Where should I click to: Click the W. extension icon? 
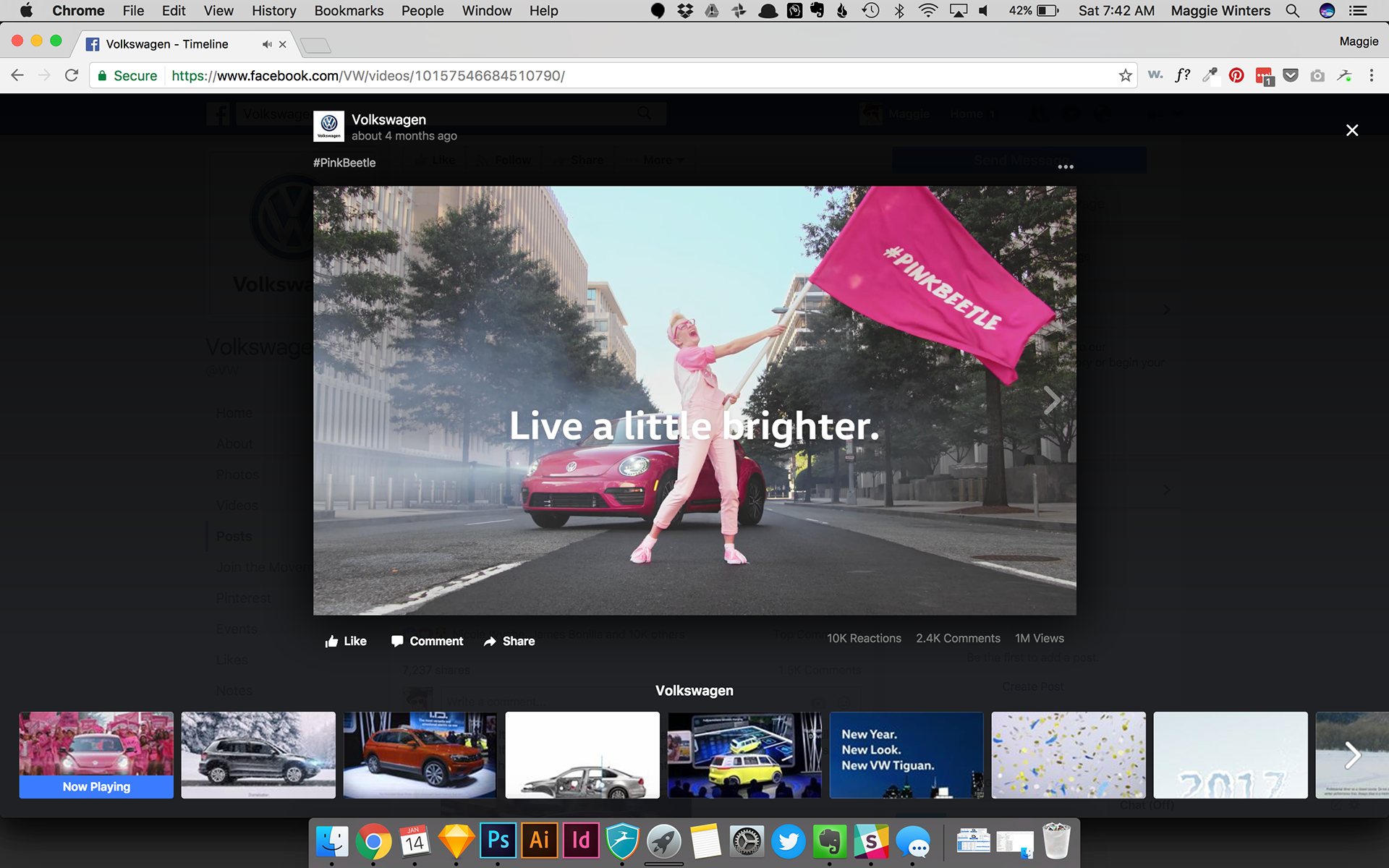(1155, 75)
